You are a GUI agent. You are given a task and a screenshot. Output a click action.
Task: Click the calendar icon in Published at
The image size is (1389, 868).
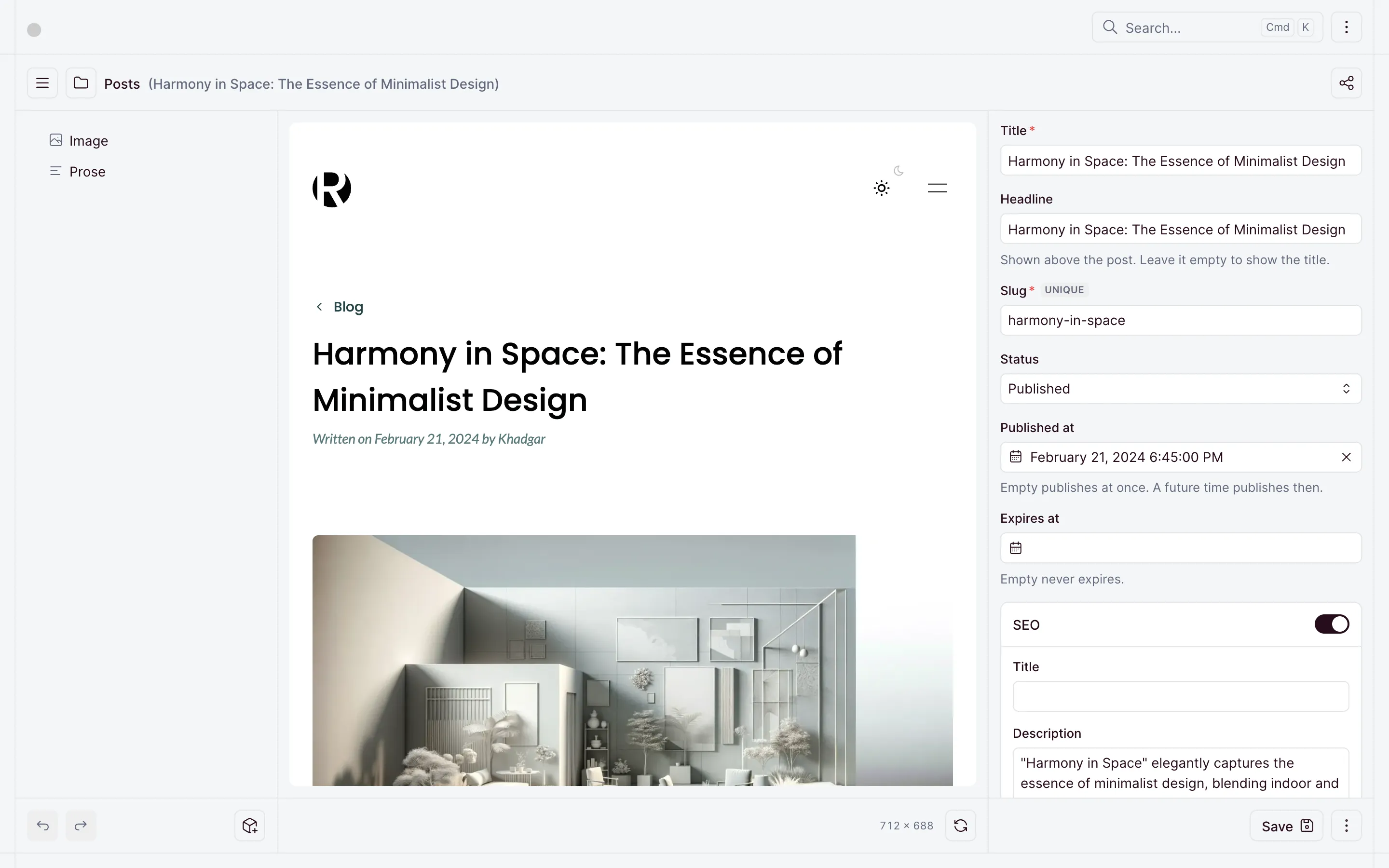[x=1016, y=457]
